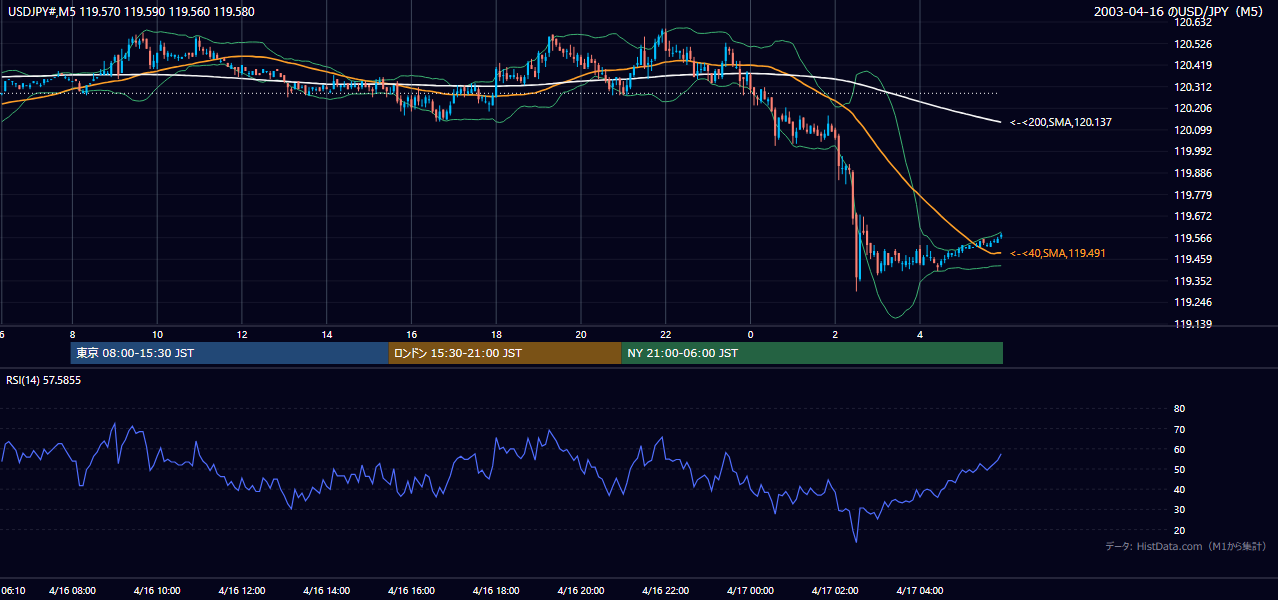The height and width of the screenshot is (600, 1278).
Task: Click the 4/16 10:00 time label
Action: (157, 591)
